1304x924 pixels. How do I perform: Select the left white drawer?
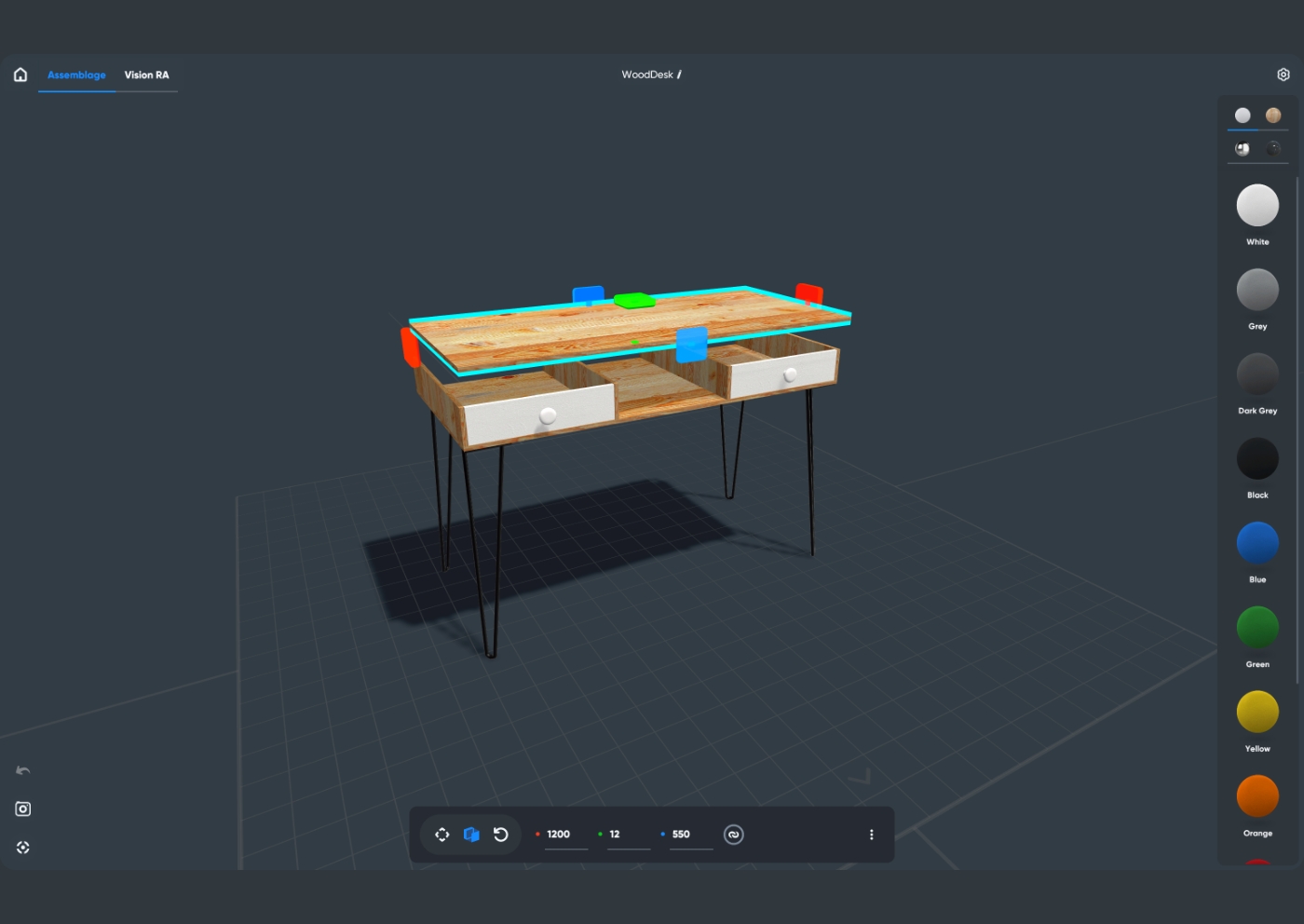pos(539,414)
